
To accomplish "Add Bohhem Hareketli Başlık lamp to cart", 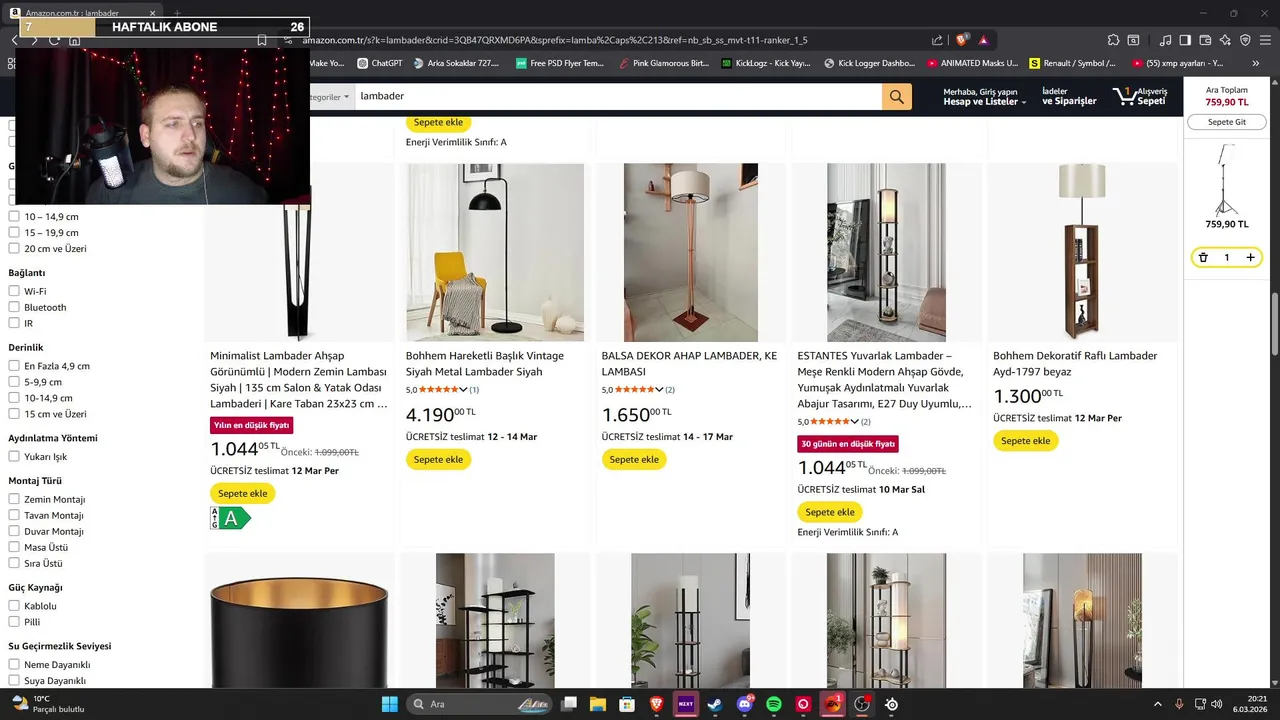I will click(438, 459).
